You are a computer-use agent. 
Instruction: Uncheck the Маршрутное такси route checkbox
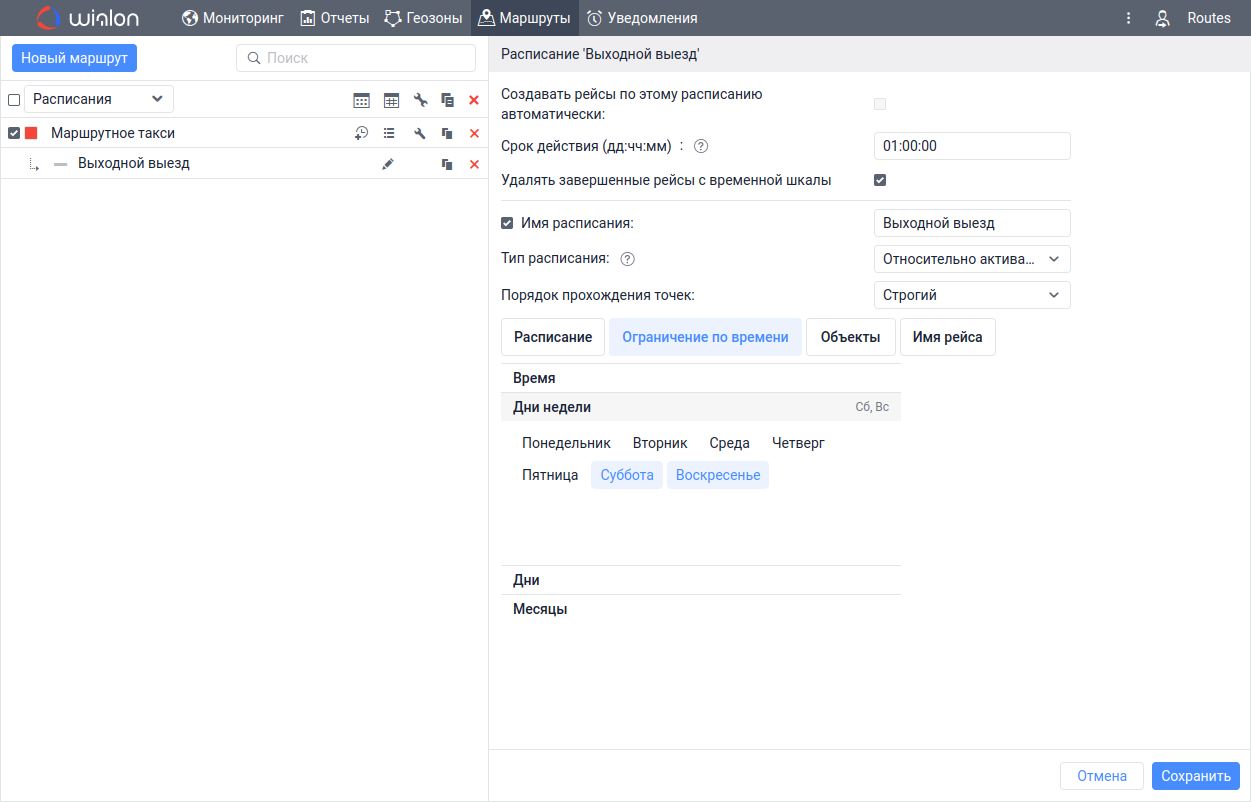(x=14, y=133)
